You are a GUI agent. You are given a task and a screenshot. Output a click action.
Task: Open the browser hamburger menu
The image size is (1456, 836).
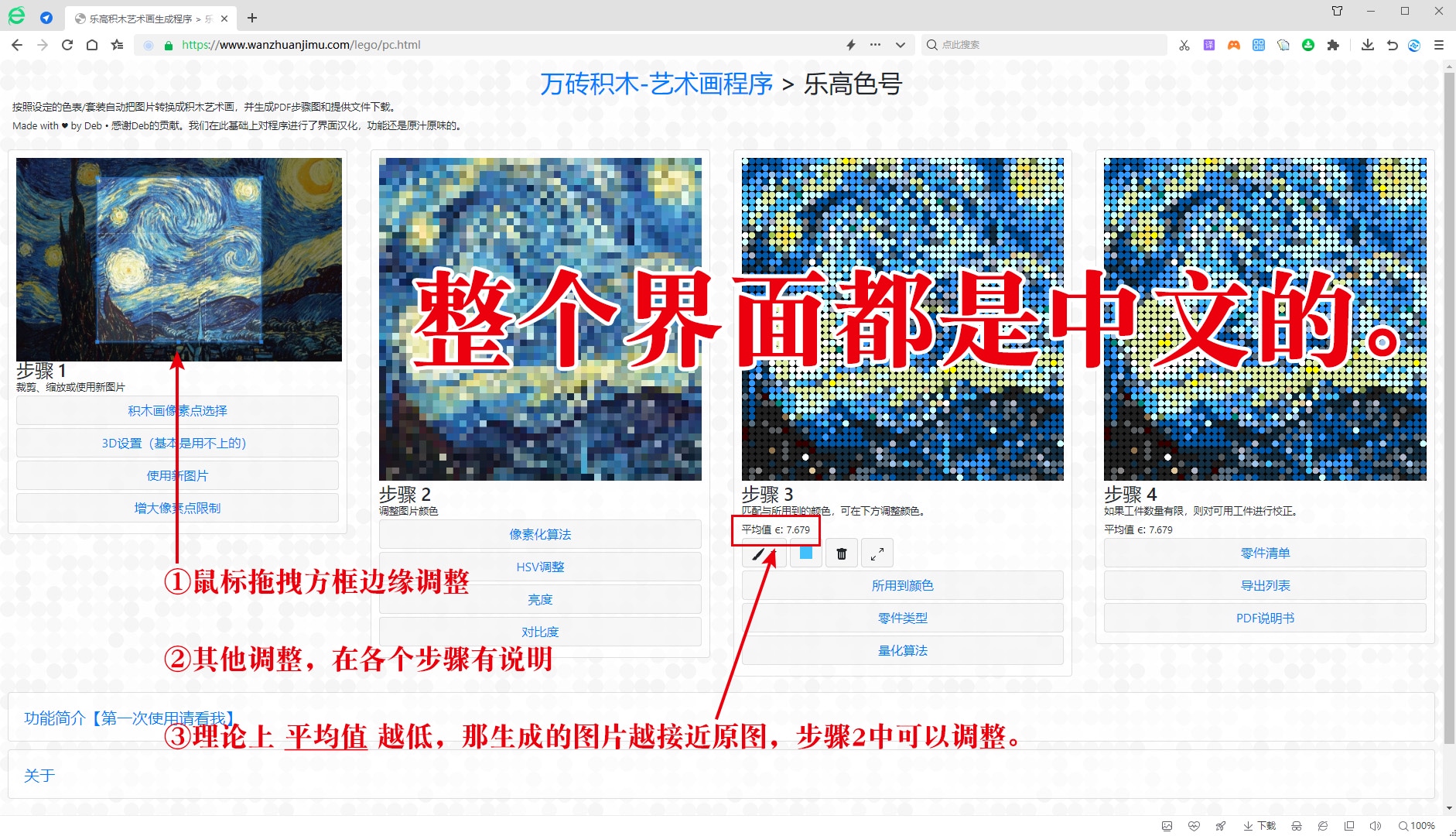point(1439,45)
